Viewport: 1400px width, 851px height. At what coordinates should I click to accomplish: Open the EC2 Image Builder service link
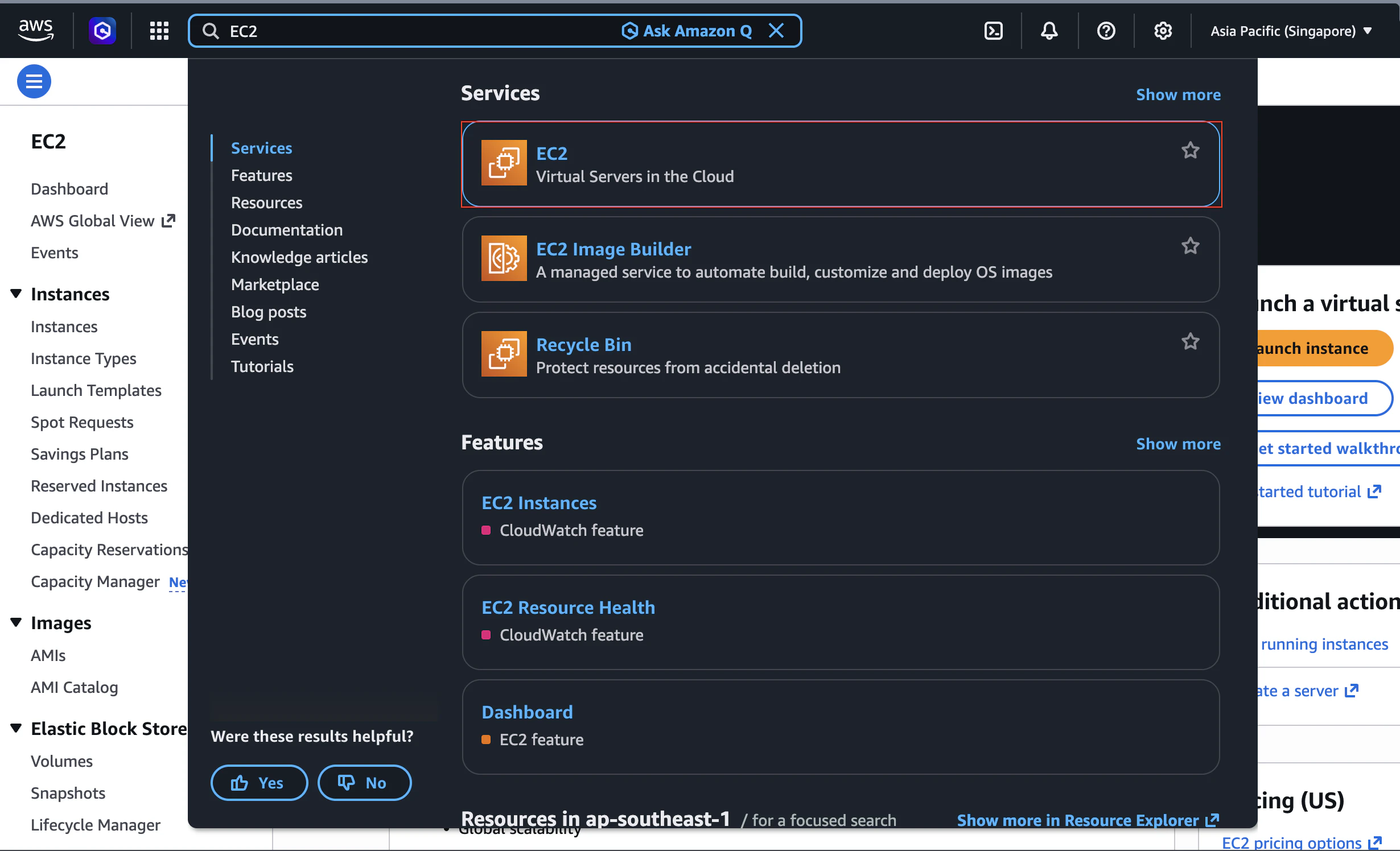tap(613, 249)
